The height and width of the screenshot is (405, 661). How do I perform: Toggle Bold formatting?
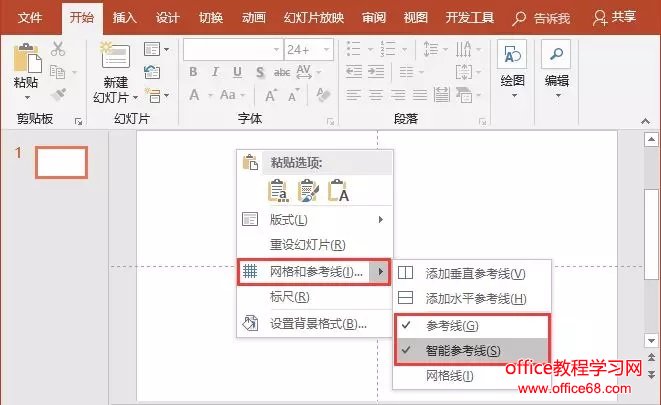click(193, 72)
